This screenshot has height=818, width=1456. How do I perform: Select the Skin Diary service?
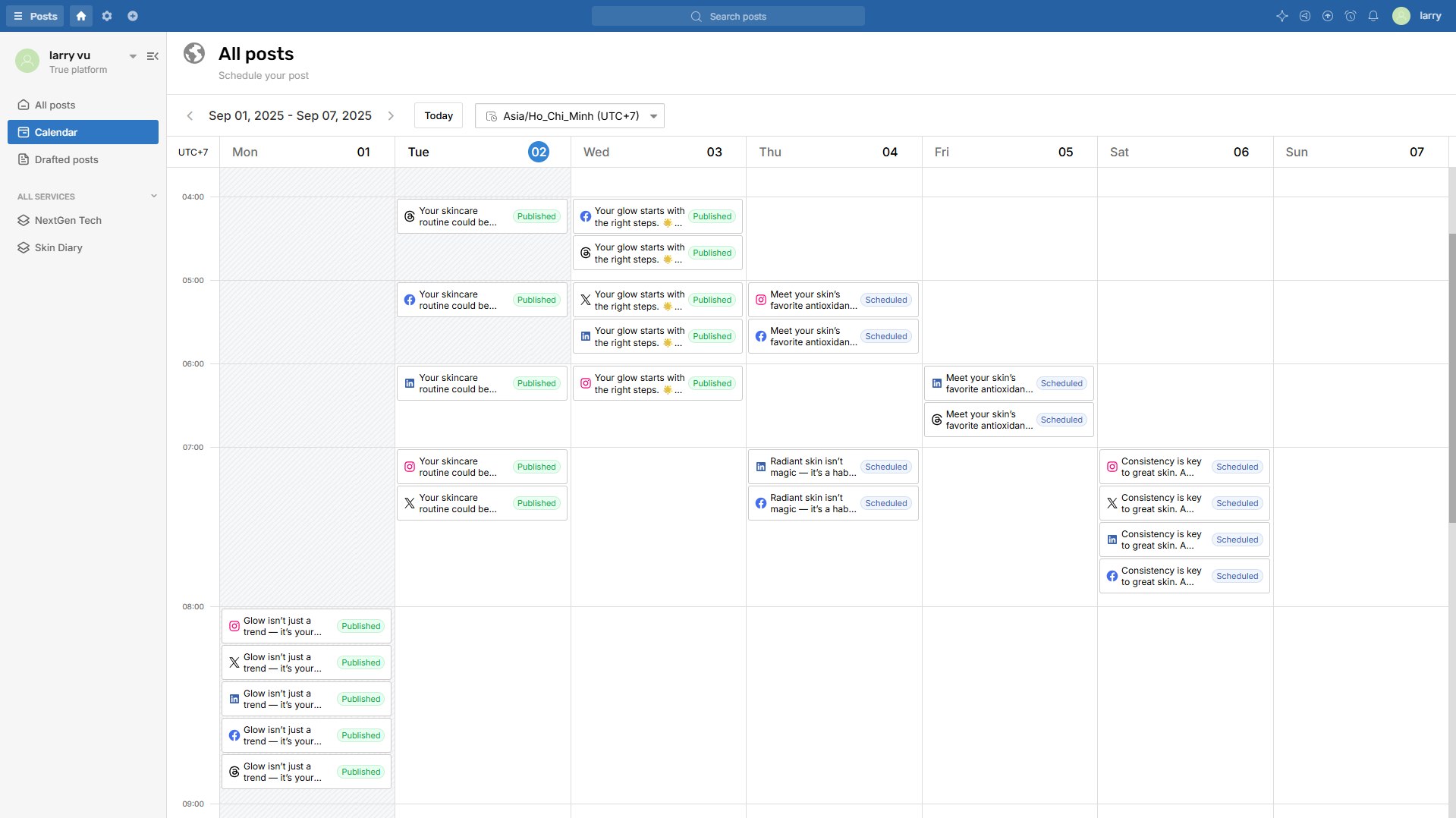point(58,248)
